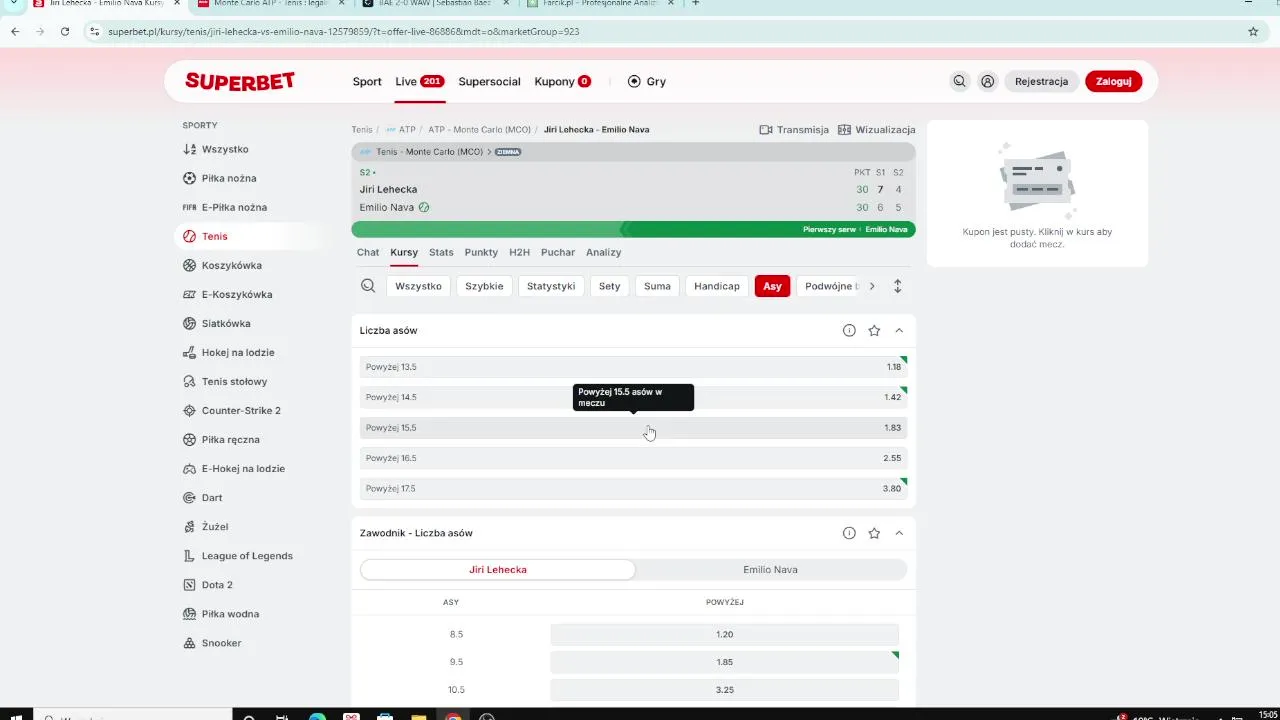The height and width of the screenshot is (720, 1280).
Task: Favorite the Liczba asów market
Action: tap(874, 330)
